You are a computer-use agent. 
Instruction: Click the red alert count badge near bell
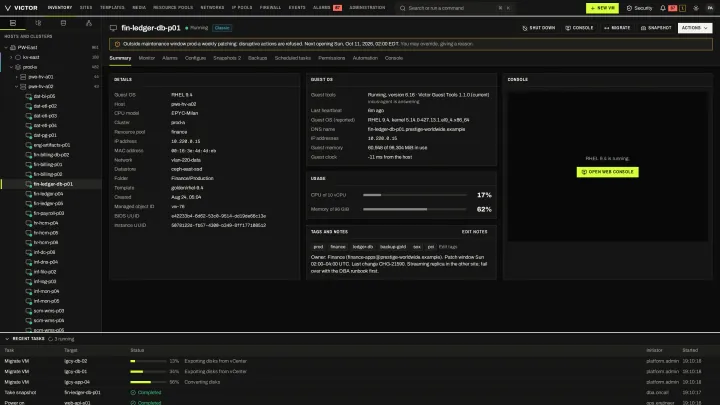point(672,8)
